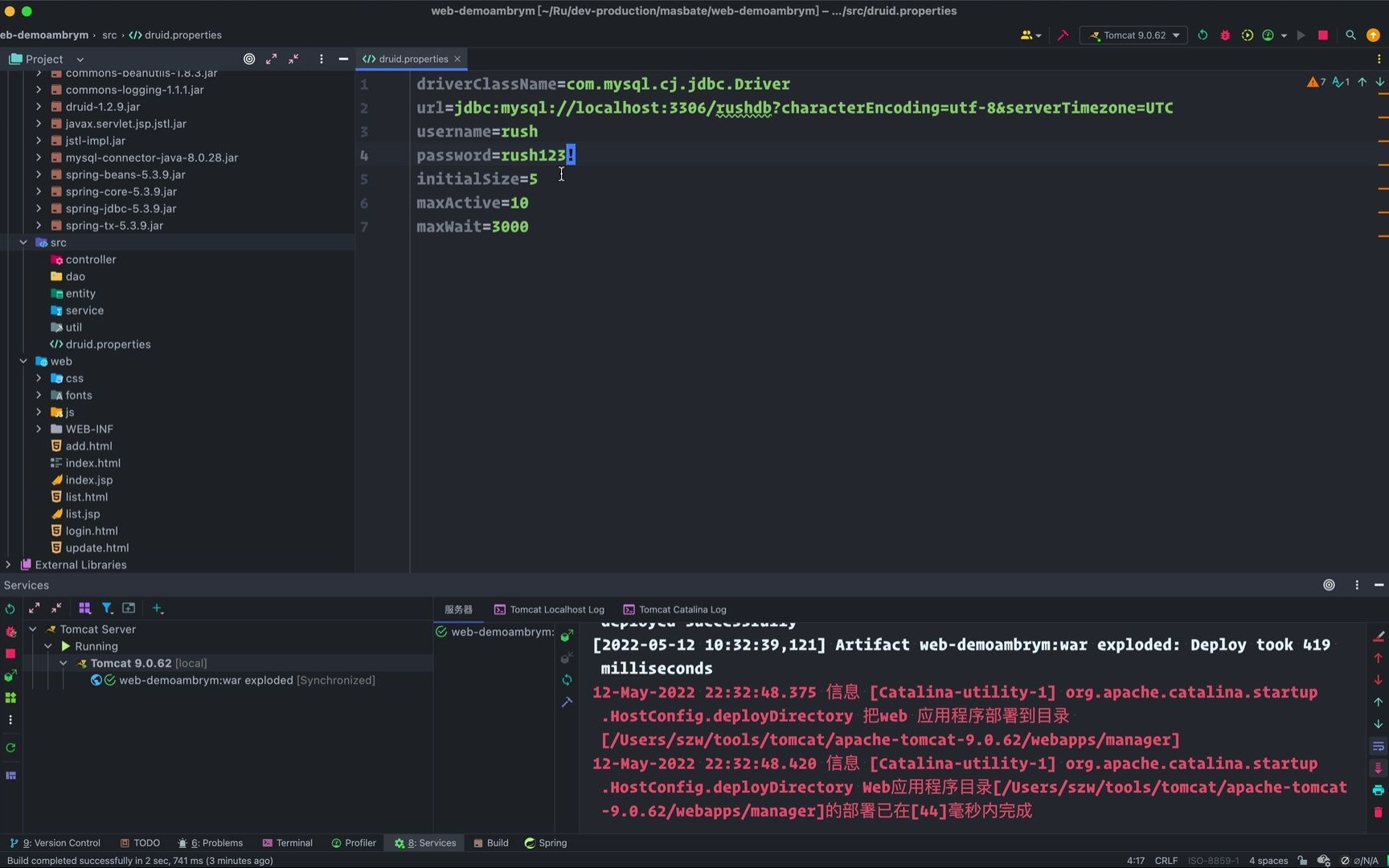Clear console output with trash icon
Screen dimensions: 1389x868
(1378, 813)
